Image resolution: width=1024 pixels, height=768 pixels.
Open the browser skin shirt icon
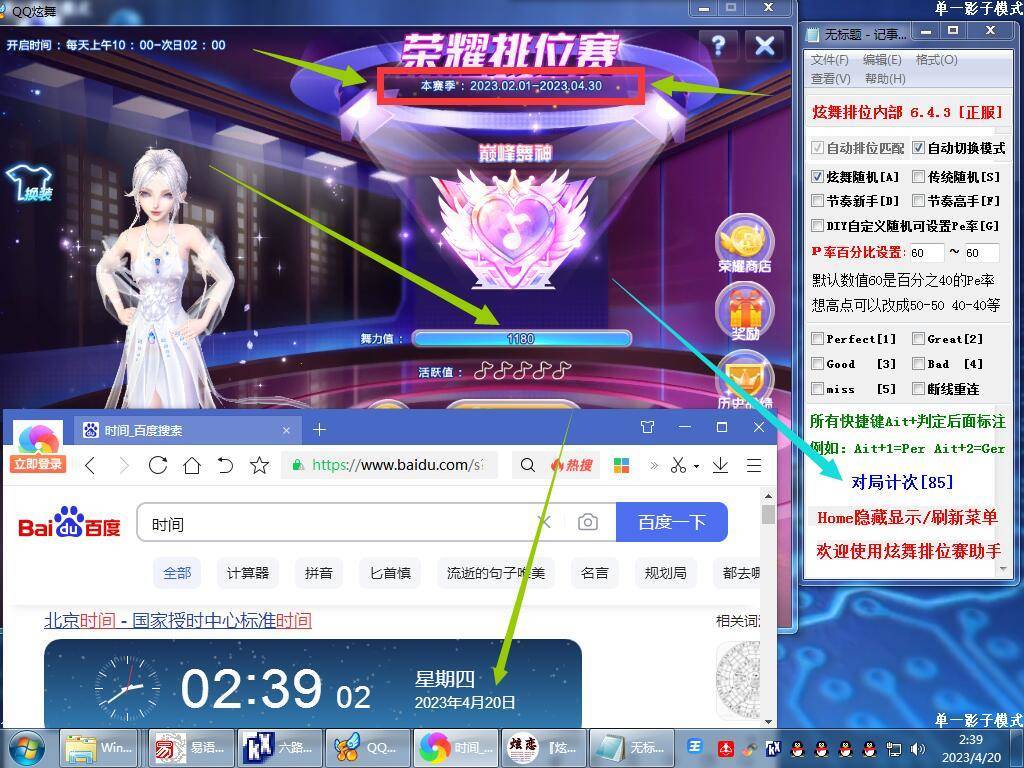coord(647,427)
